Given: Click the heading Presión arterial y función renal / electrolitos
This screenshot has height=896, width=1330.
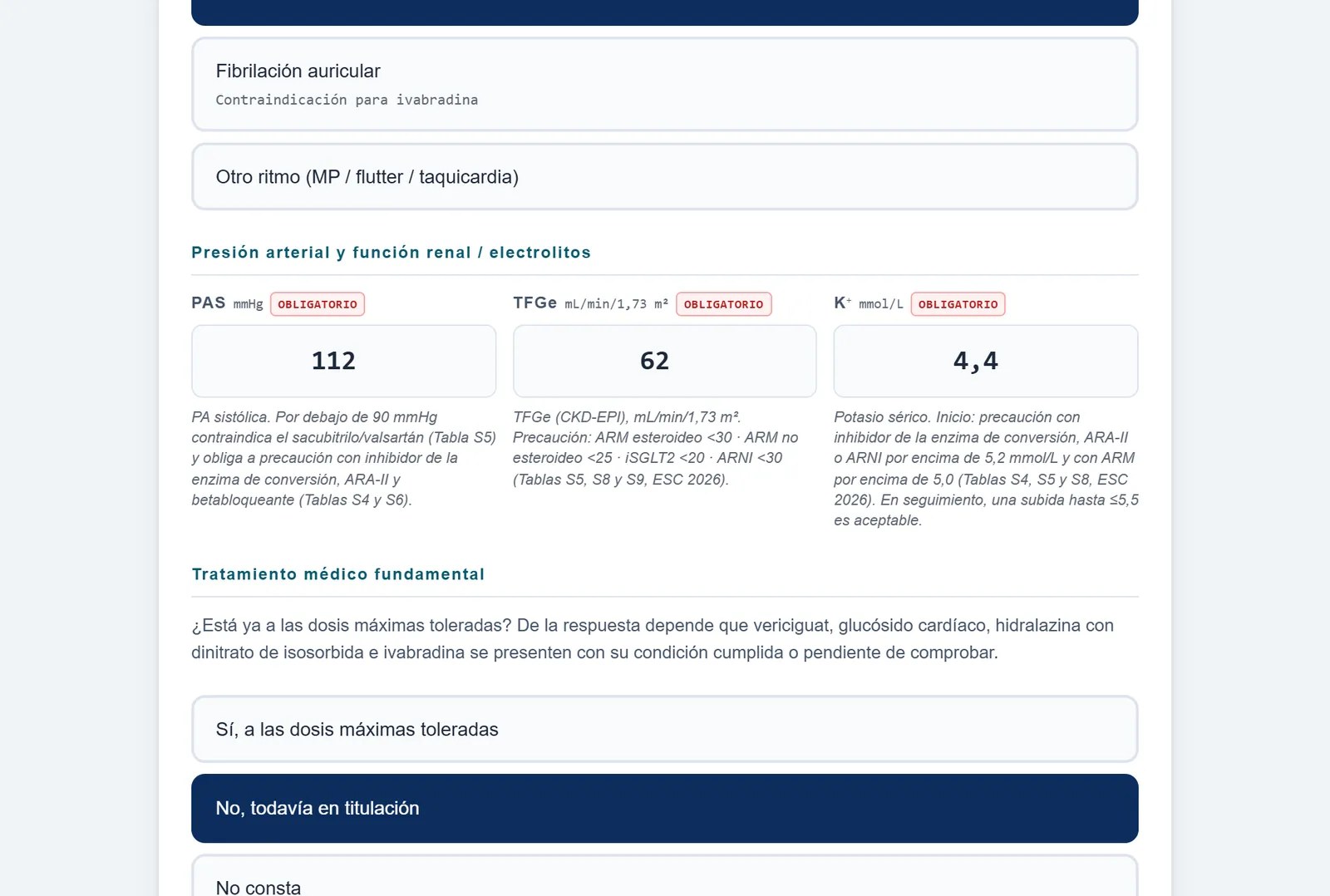Looking at the screenshot, I should pyautogui.click(x=391, y=253).
